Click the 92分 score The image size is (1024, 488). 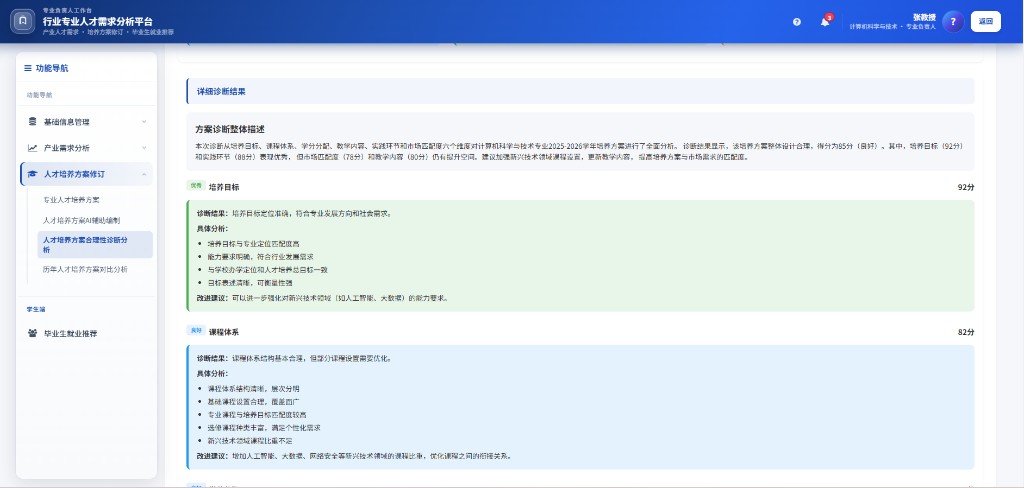[966, 187]
